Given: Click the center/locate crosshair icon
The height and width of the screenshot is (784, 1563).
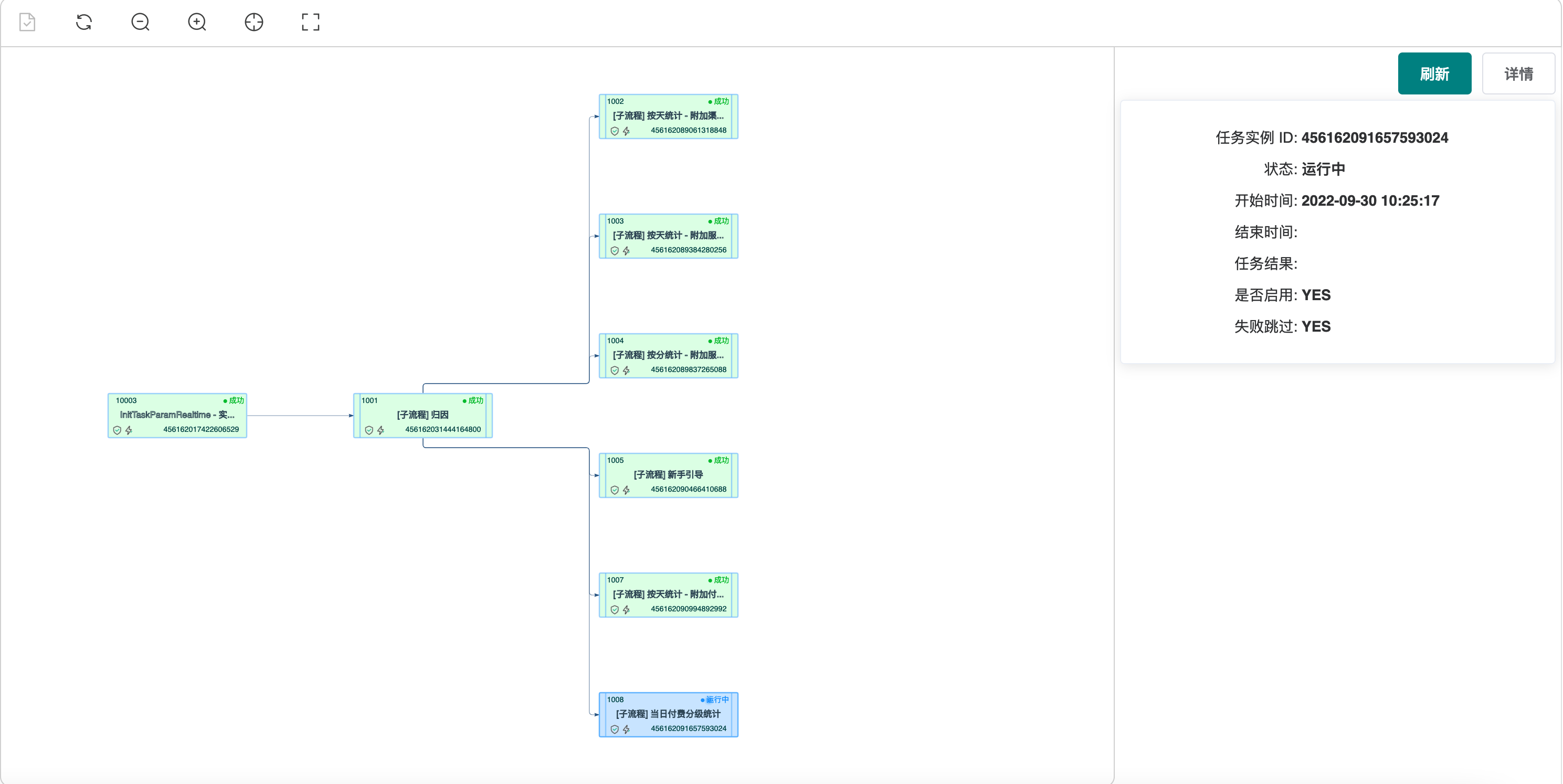Looking at the screenshot, I should click(254, 23).
